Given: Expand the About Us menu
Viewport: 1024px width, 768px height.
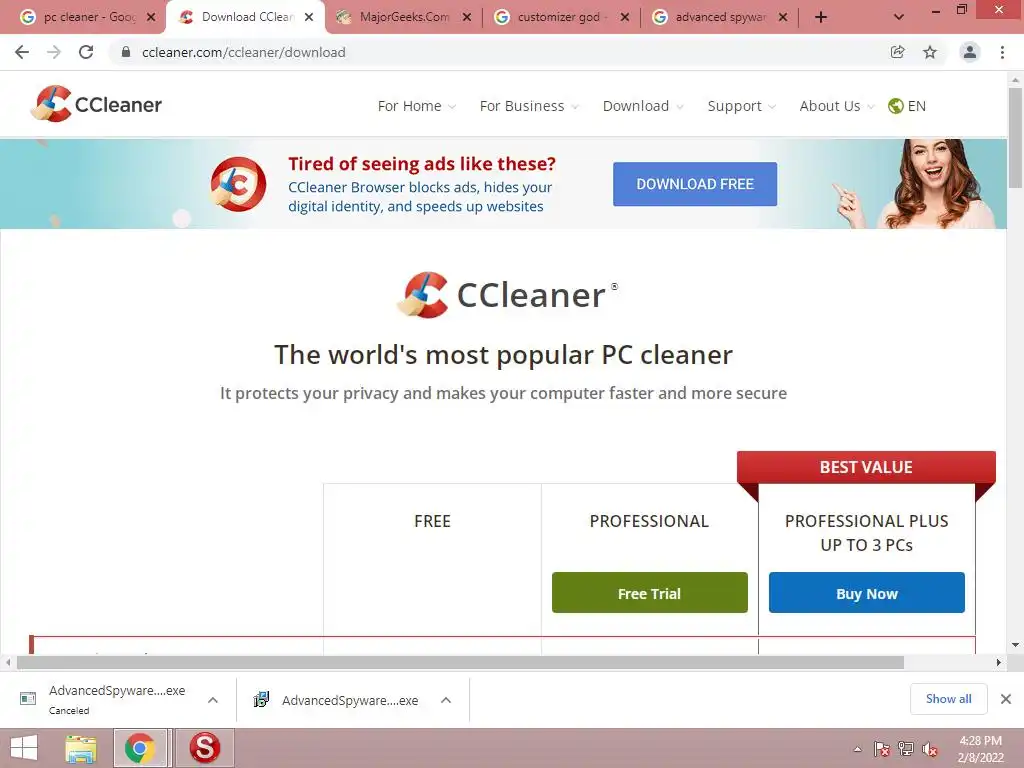Looking at the screenshot, I should click(x=837, y=106).
